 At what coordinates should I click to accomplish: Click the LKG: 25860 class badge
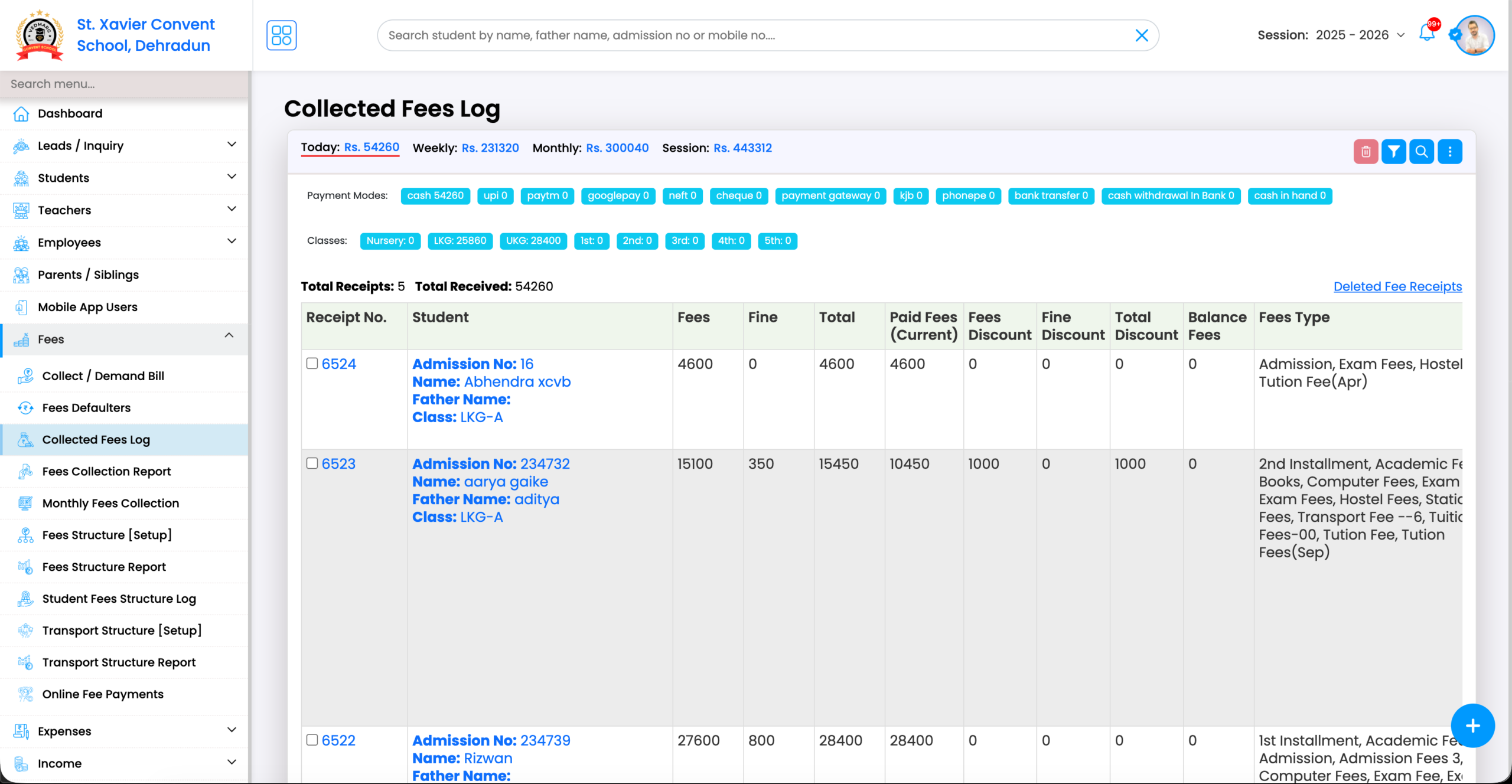460,241
